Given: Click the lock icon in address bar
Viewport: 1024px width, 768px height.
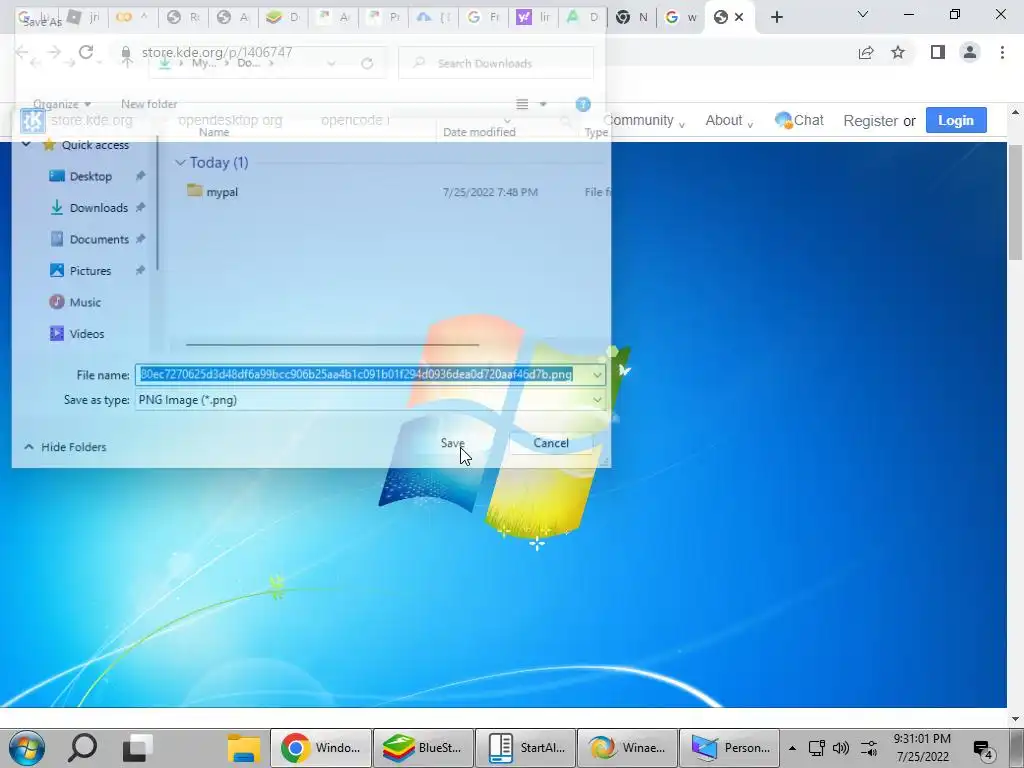Looking at the screenshot, I should click(x=126, y=52).
